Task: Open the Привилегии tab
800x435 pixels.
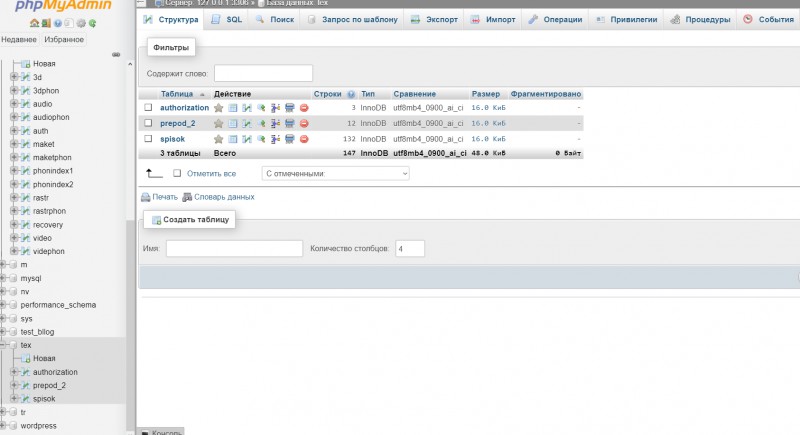Action: [626, 19]
